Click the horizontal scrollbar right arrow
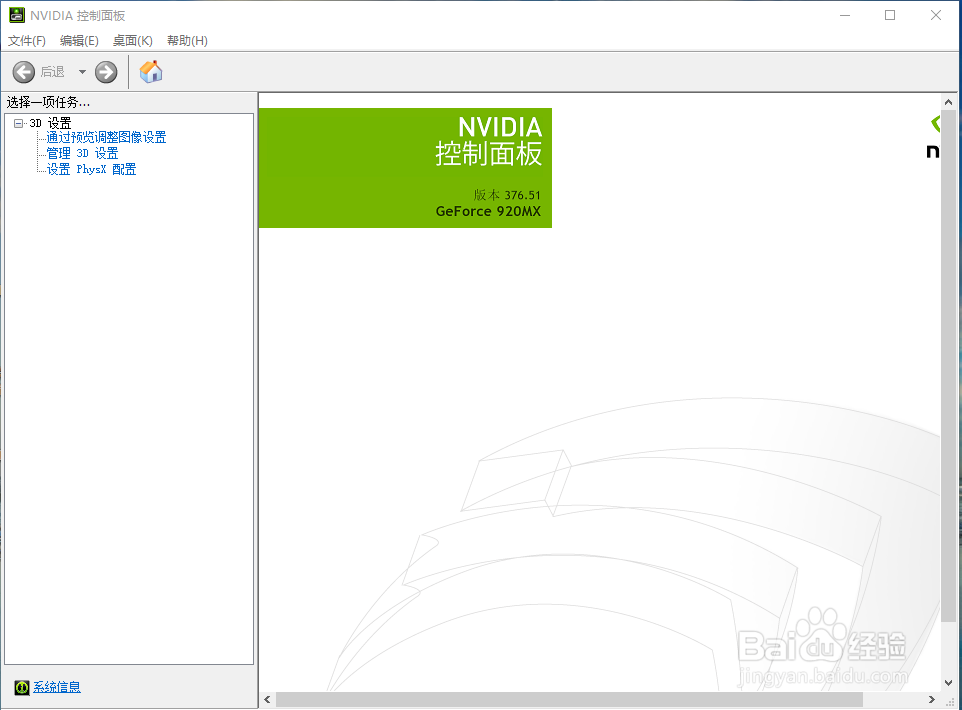962x710 pixels. click(x=932, y=700)
